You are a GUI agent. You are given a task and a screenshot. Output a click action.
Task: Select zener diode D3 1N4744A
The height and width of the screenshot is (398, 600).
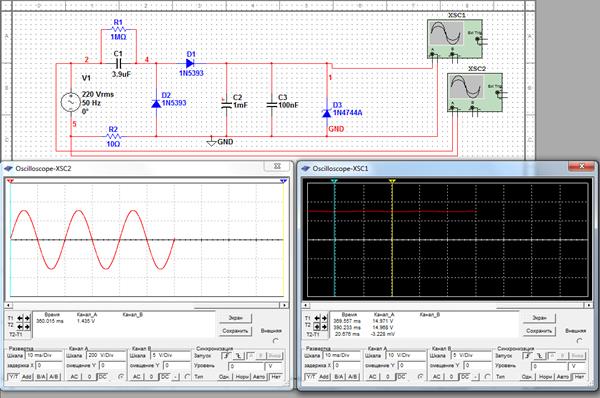click(x=326, y=113)
